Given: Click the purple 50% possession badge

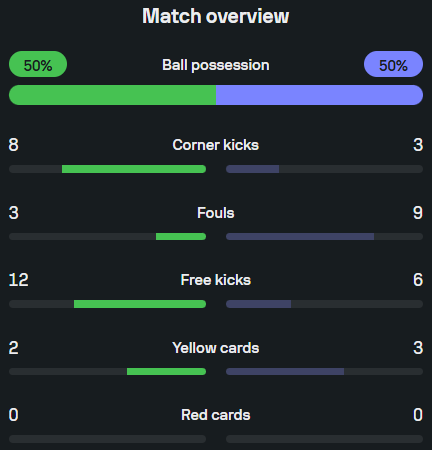Looking at the screenshot, I should (x=393, y=64).
